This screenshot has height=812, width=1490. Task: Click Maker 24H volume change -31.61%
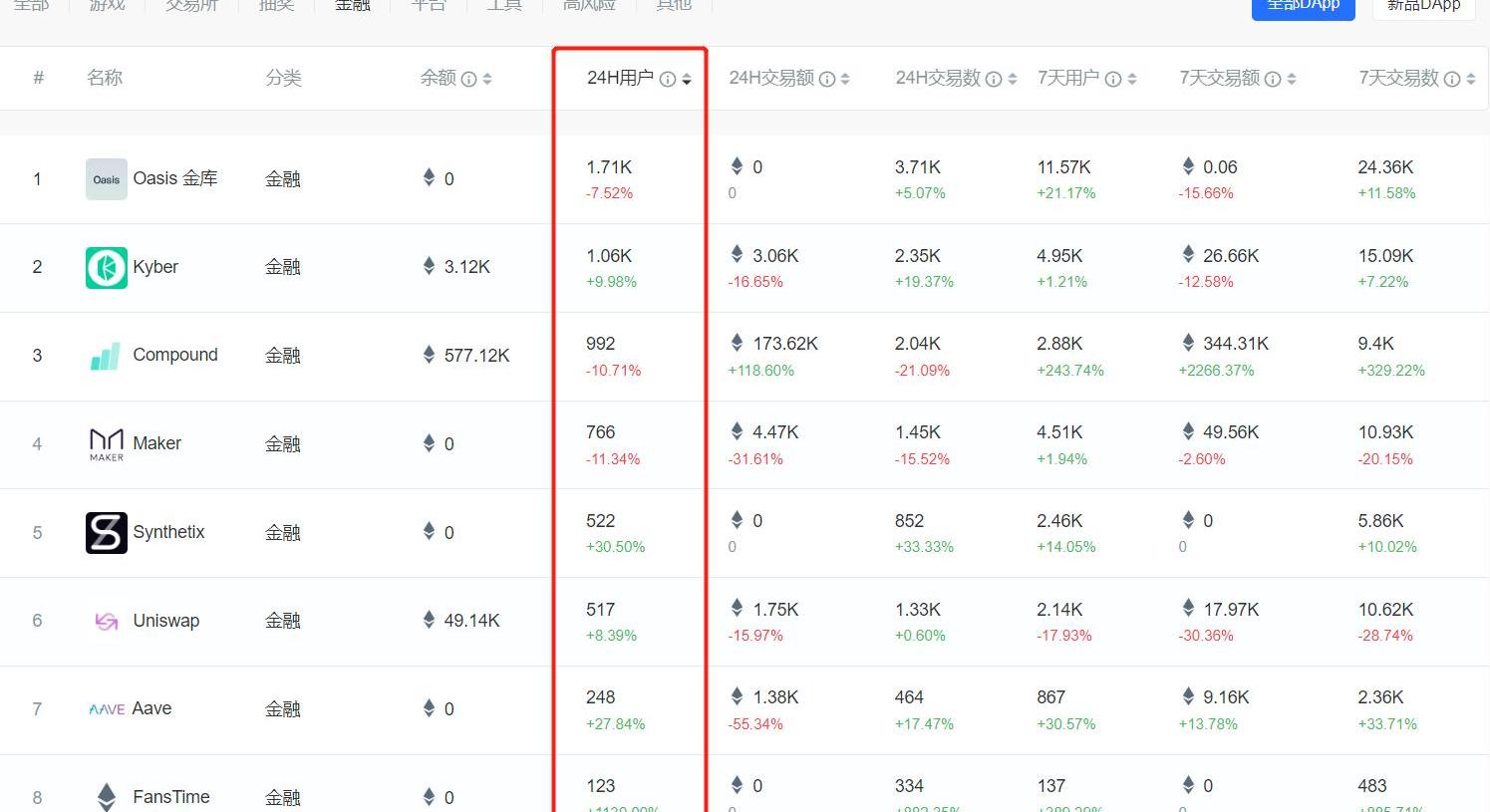click(x=755, y=459)
